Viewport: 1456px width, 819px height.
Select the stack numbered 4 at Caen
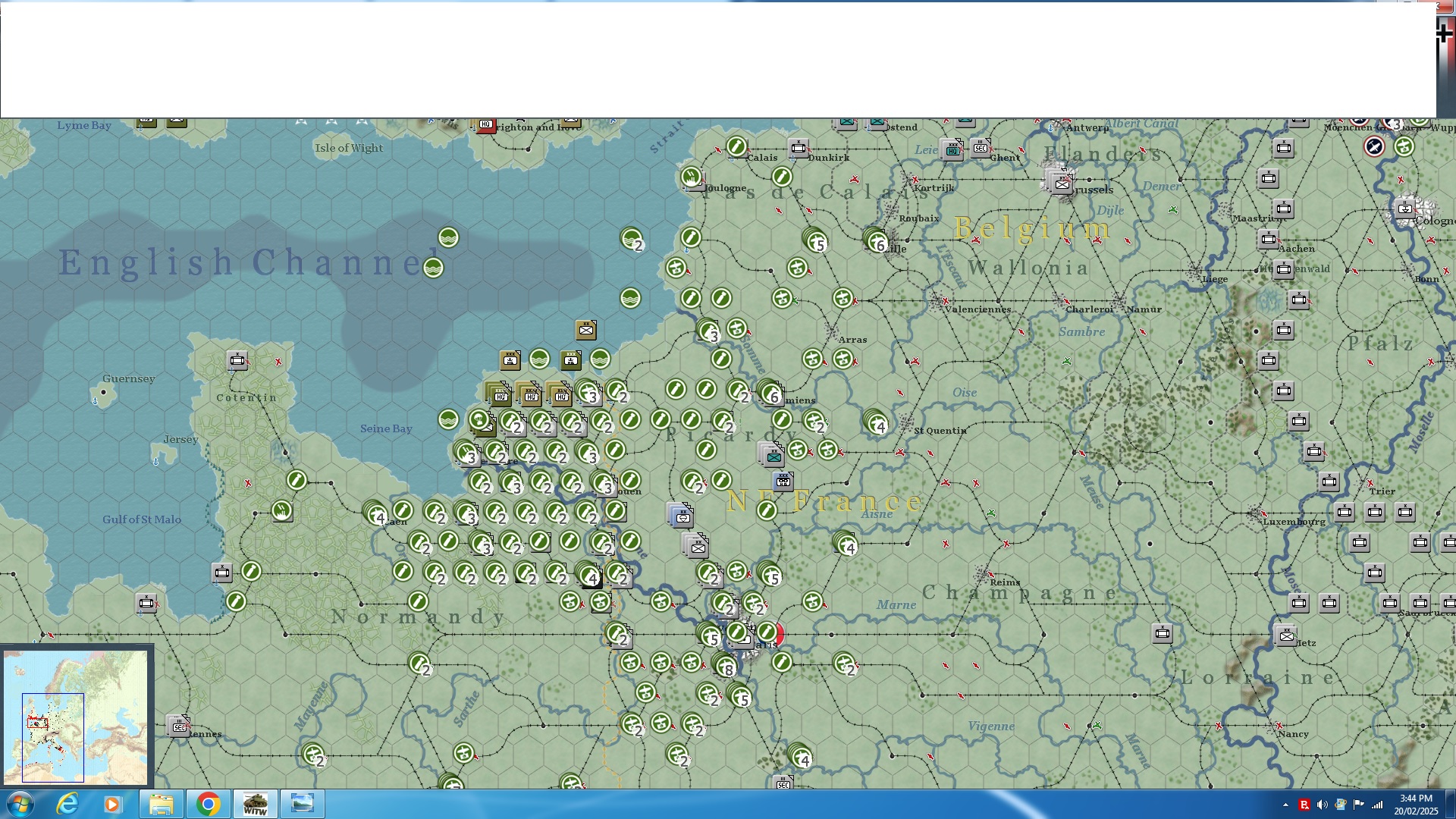(x=375, y=514)
